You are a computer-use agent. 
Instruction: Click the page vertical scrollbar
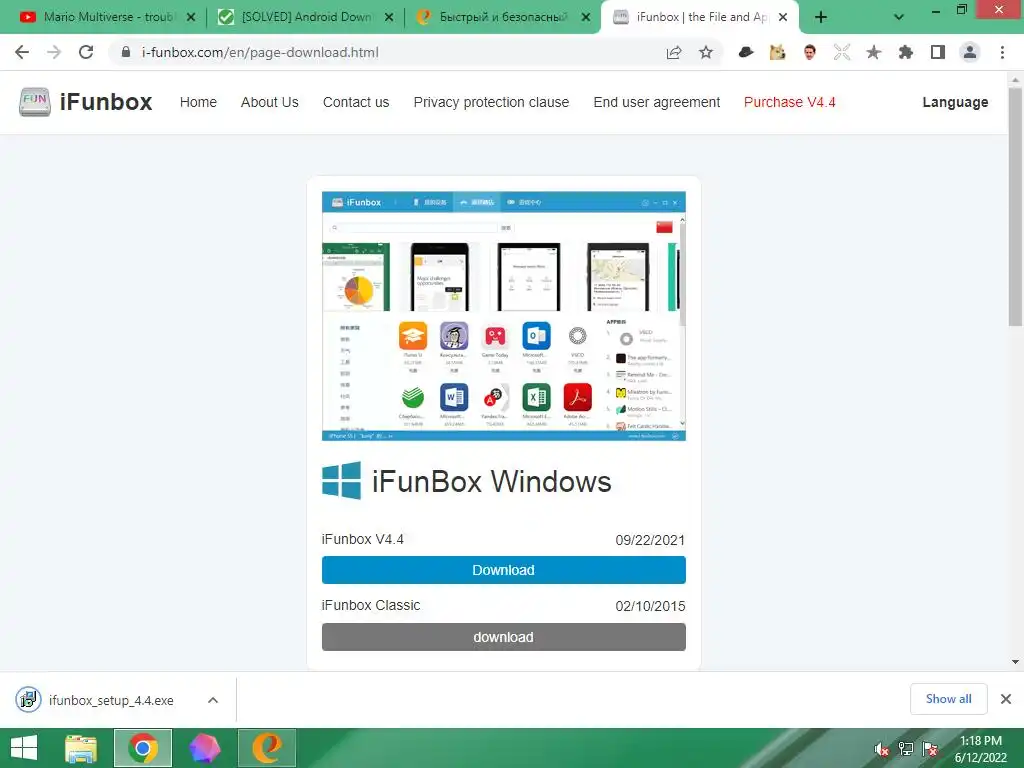(x=1015, y=207)
